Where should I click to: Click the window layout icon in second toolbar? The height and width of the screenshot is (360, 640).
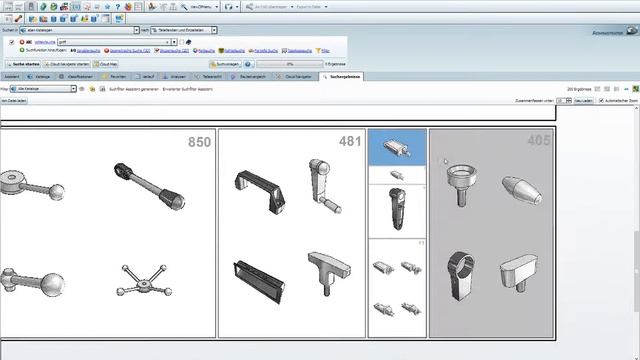(x=106, y=19)
